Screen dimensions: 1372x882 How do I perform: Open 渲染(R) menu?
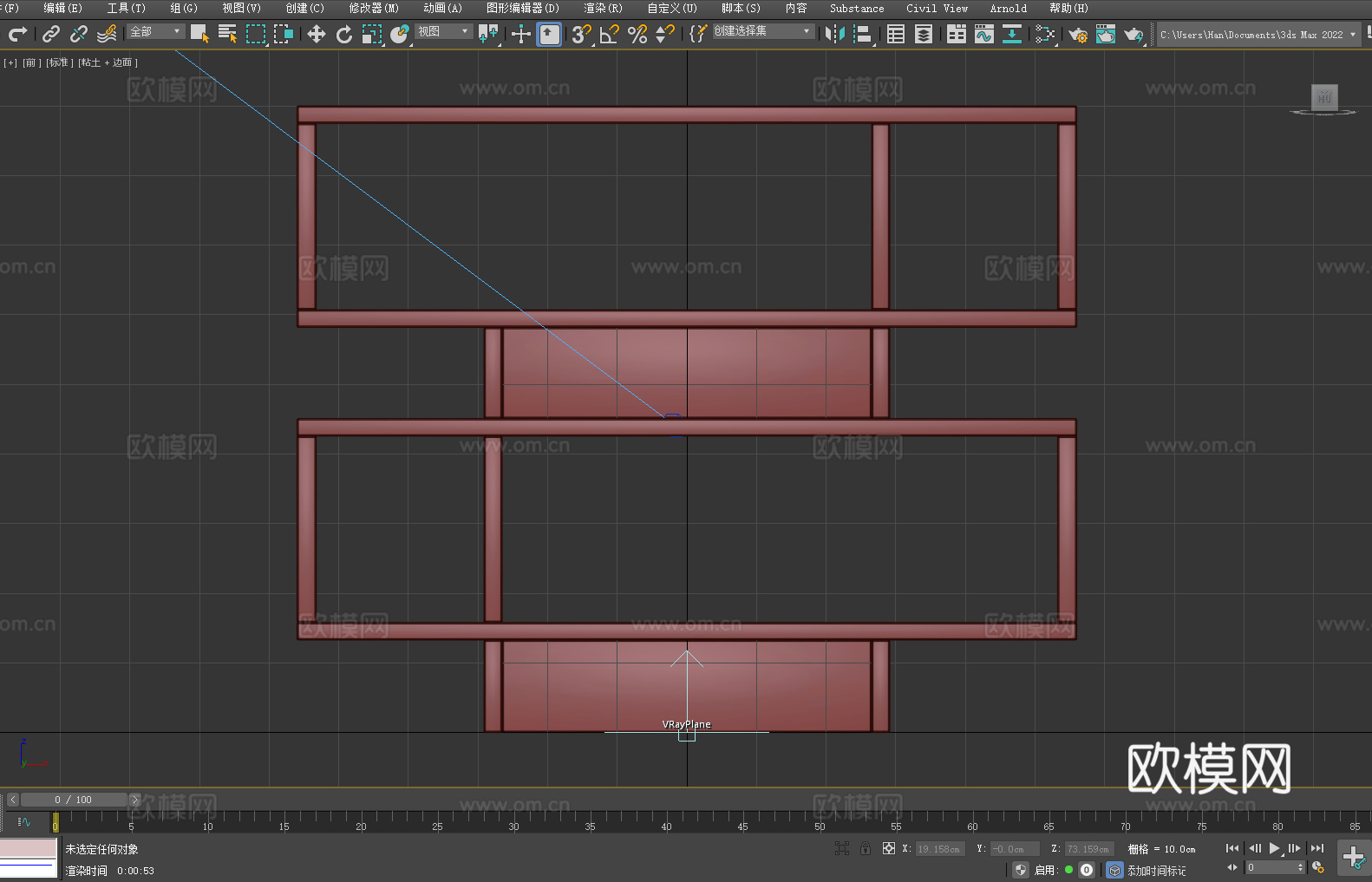(x=603, y=8)
